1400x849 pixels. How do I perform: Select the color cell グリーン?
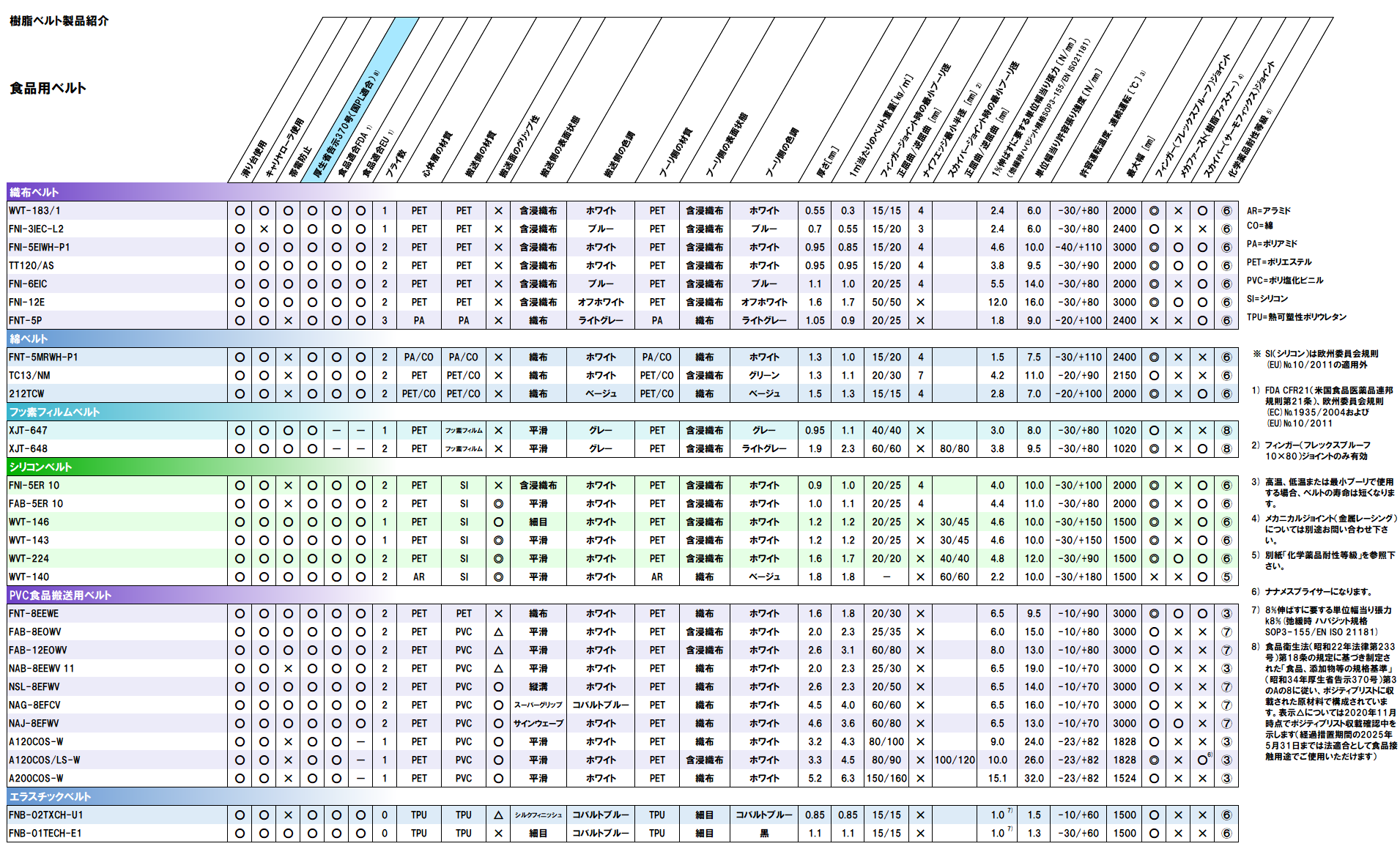(764, 375)
